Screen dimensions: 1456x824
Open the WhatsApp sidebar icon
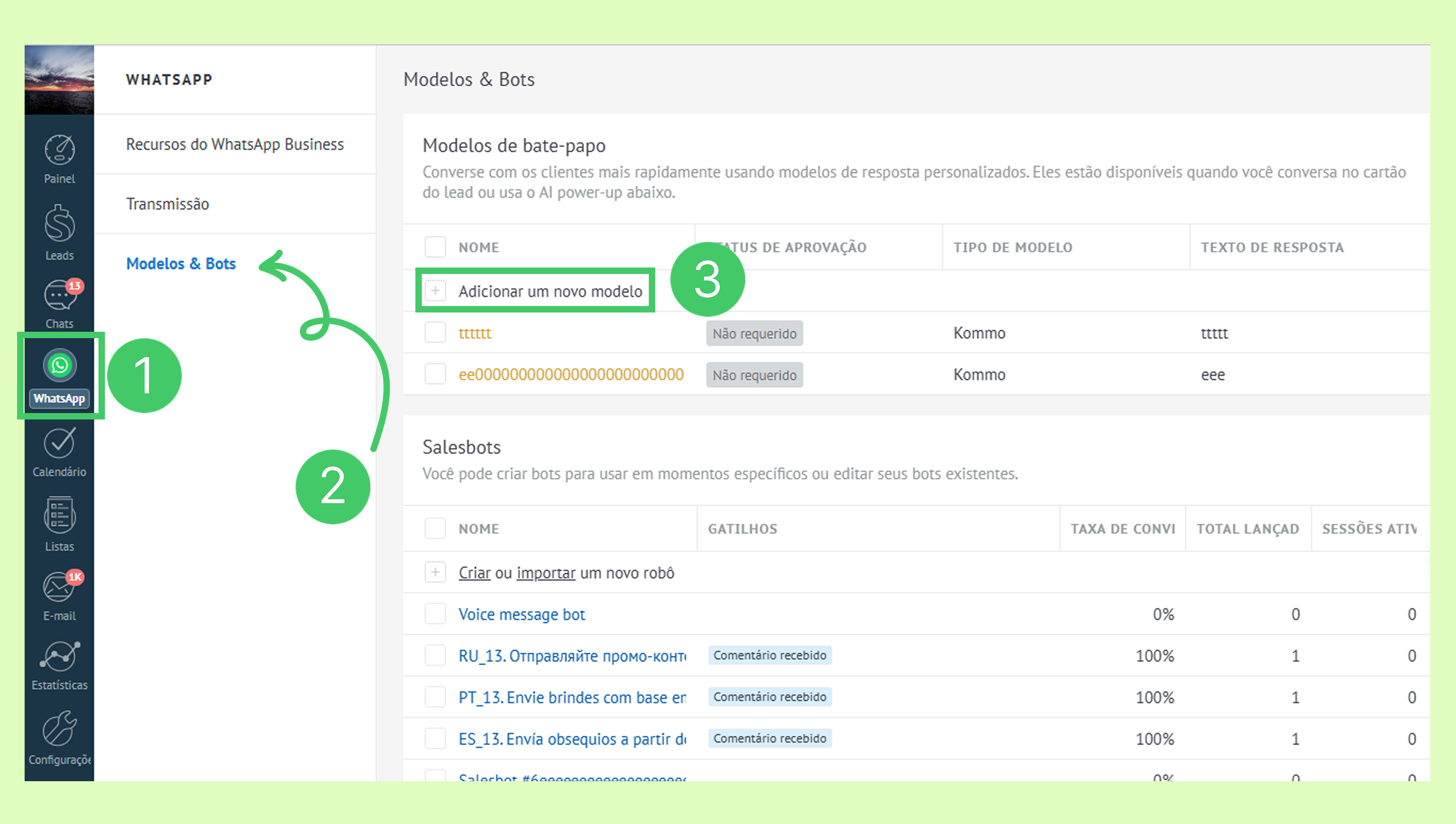(59, 366)
